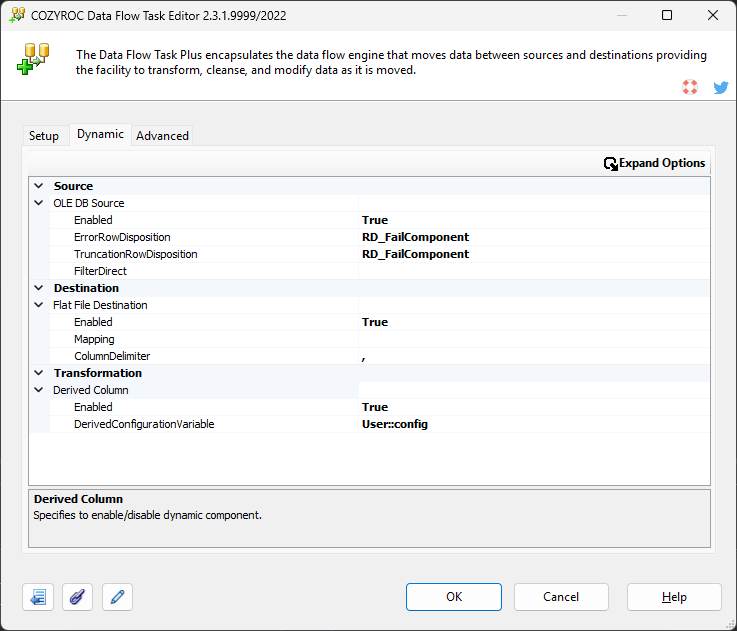Select the FilterDirect property name
This screenshot has height=631, width=737.
[100, 271]
